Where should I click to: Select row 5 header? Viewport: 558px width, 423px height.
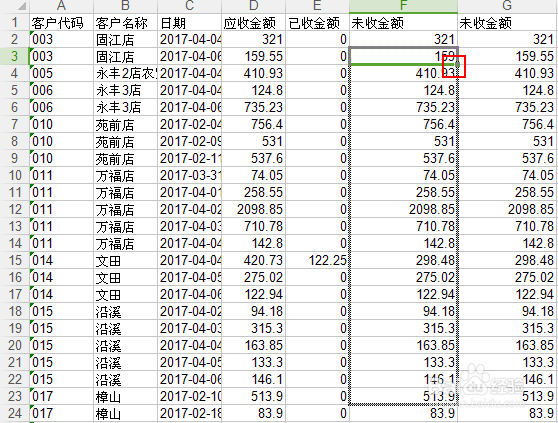[x=14, y=90]
